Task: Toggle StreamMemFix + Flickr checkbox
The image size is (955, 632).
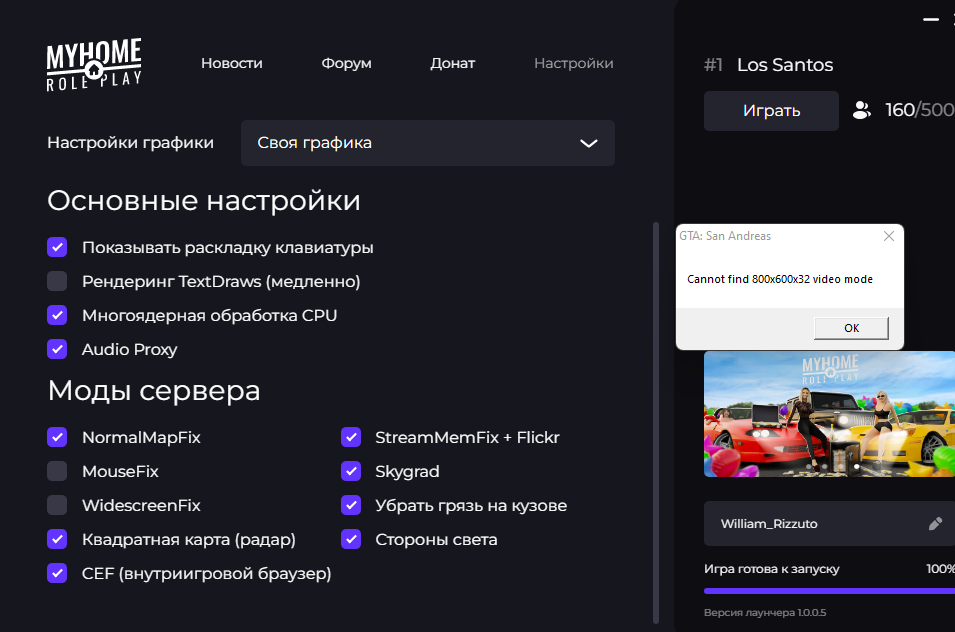Action: 351,437
